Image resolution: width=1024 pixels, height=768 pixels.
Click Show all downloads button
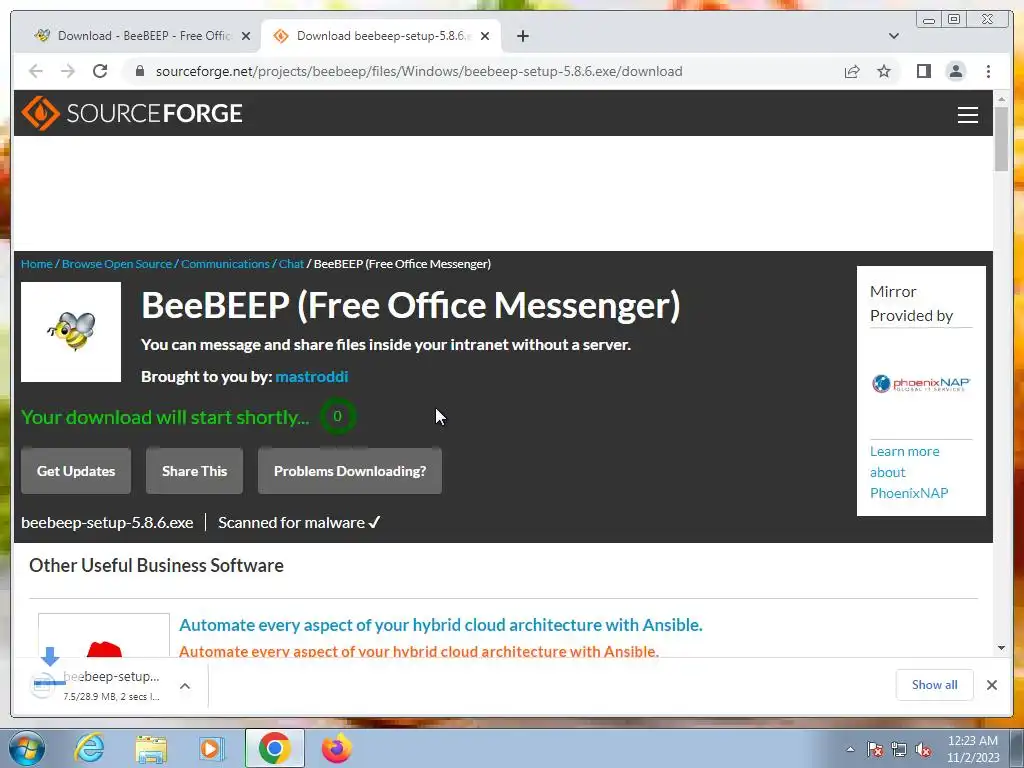[x=935, y=684]
